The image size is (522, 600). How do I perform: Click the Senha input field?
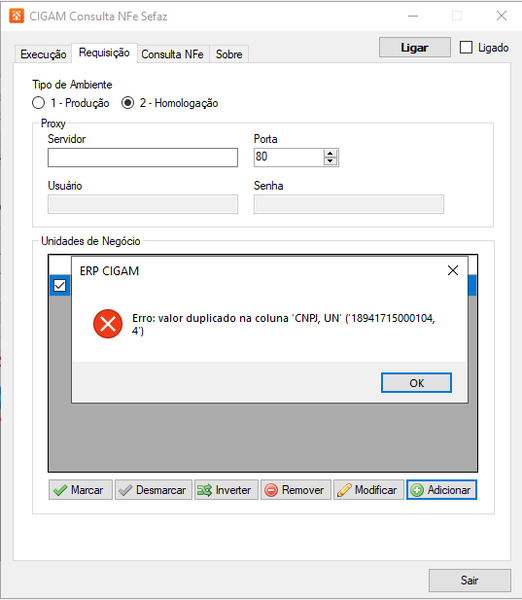coord(349,204)
